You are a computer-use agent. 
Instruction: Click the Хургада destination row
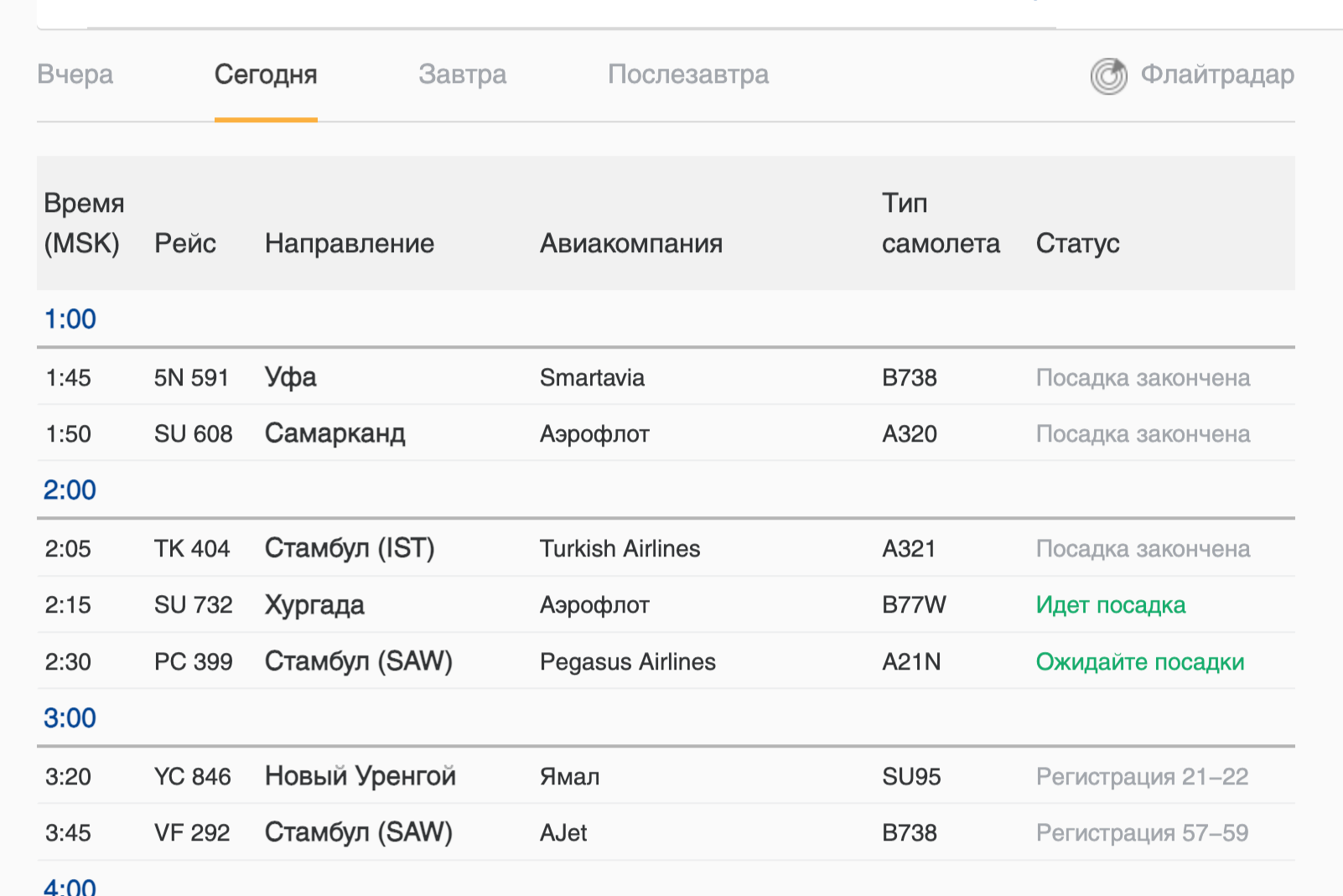pyautogui.click(x=314, y=605)
